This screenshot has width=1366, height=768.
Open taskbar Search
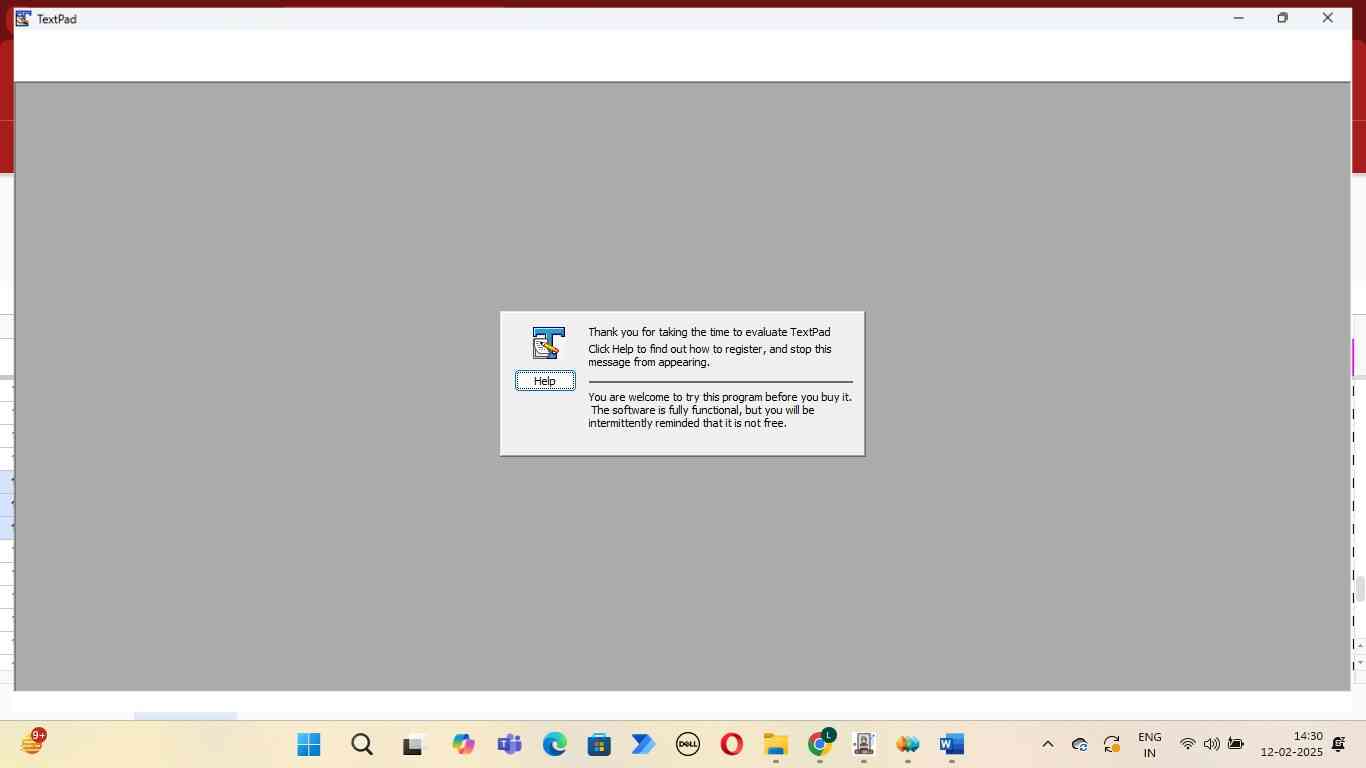pos(362,744)
